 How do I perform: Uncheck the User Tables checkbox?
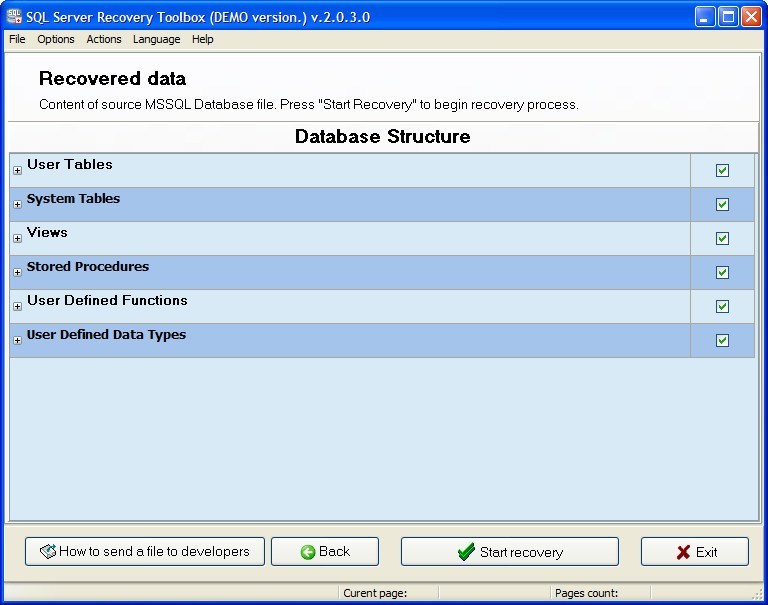coord(722,170)
